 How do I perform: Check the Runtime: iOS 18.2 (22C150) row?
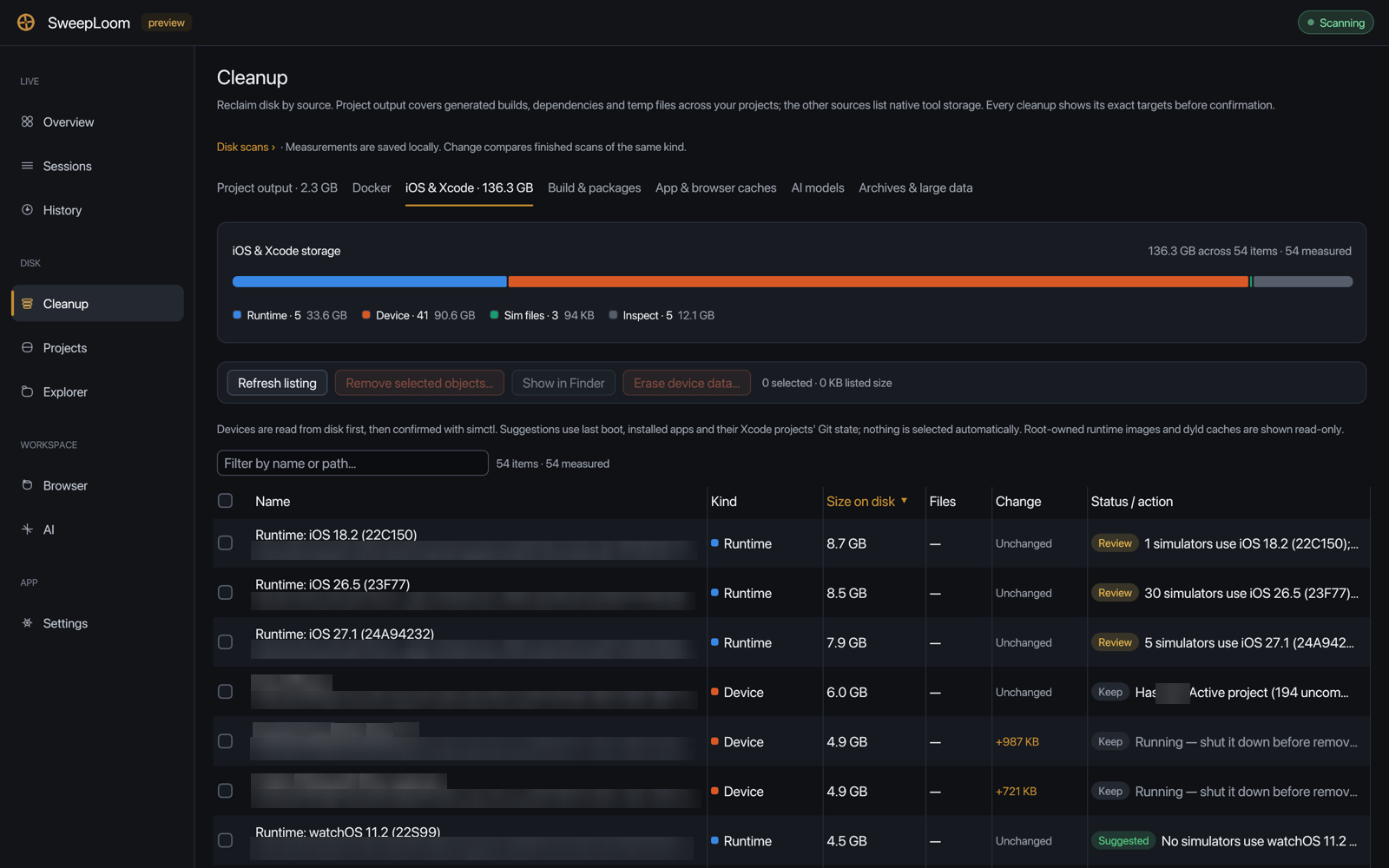coord(225,543)
